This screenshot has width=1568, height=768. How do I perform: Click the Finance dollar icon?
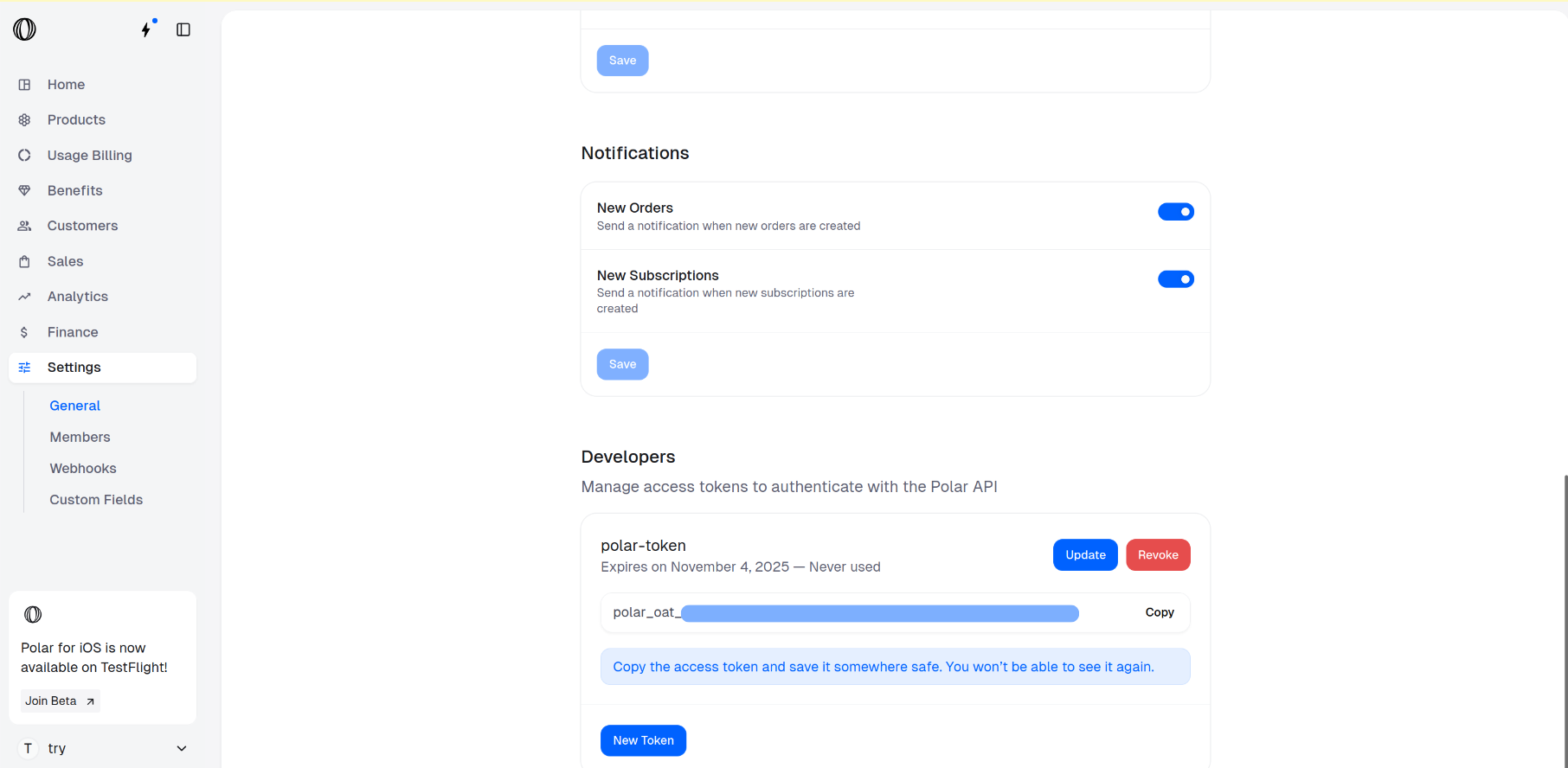(x=24, y=332)
